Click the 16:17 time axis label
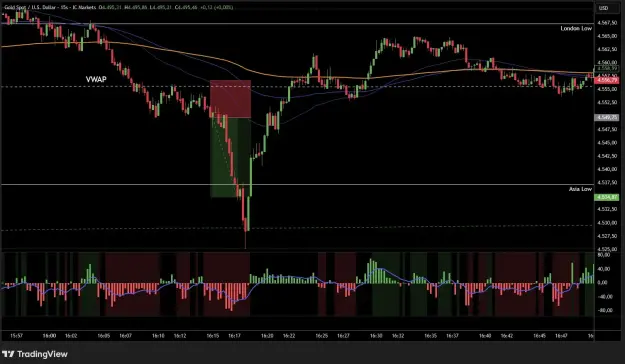 pos(234,336)
